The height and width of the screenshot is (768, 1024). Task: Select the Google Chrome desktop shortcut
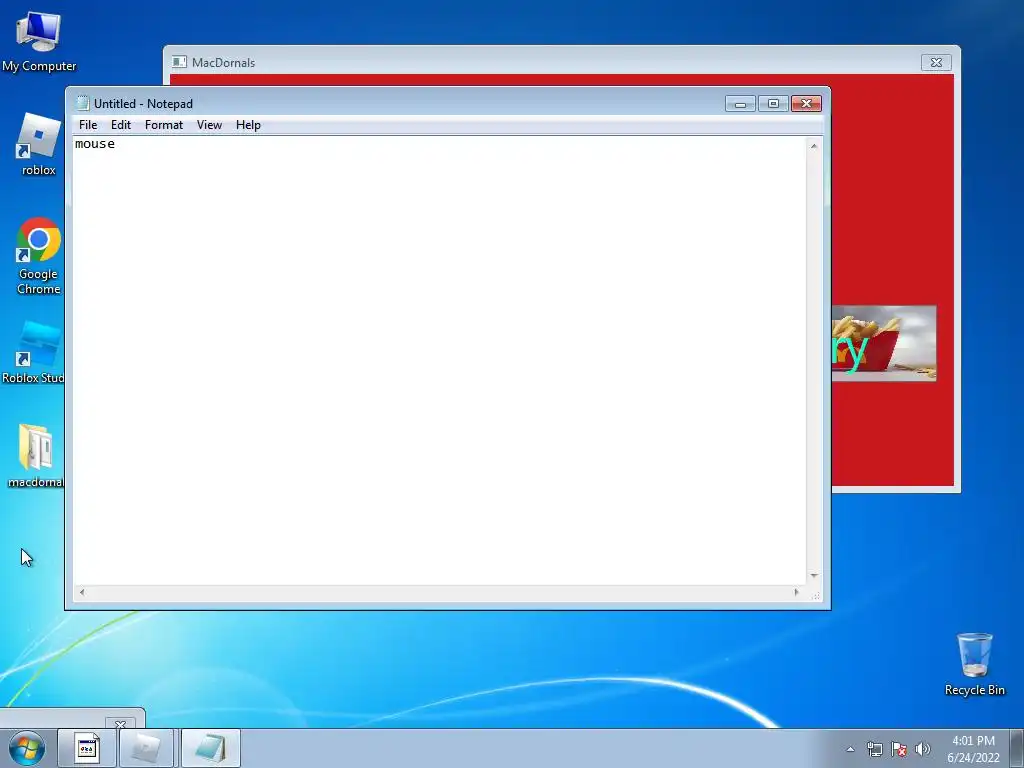point(39,256)
